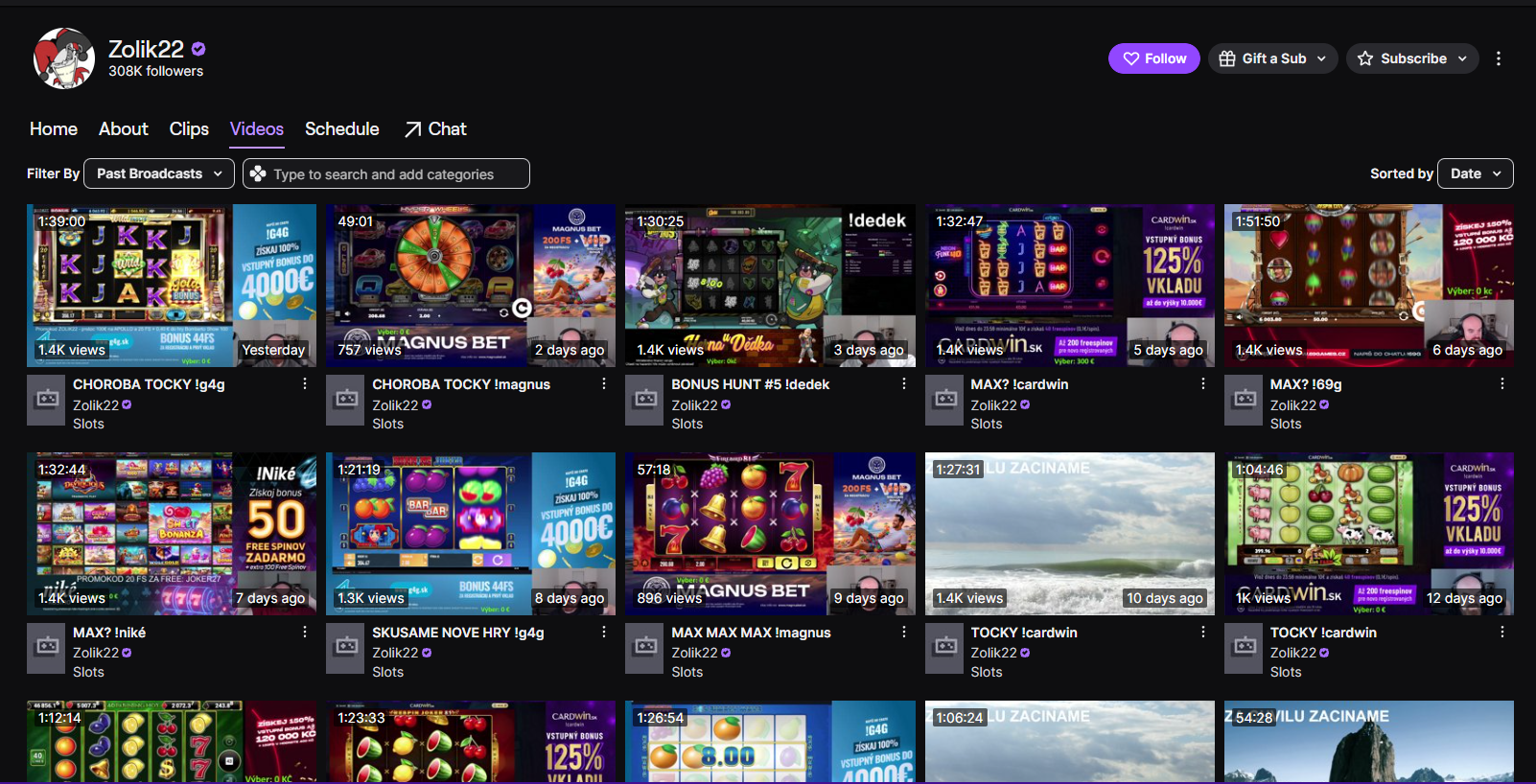Click Slots category icon beside CHOROBA TOCKY !g4g
Image resolution: width=1536 pixels, height=784 pixels.
tap(47, 399)
